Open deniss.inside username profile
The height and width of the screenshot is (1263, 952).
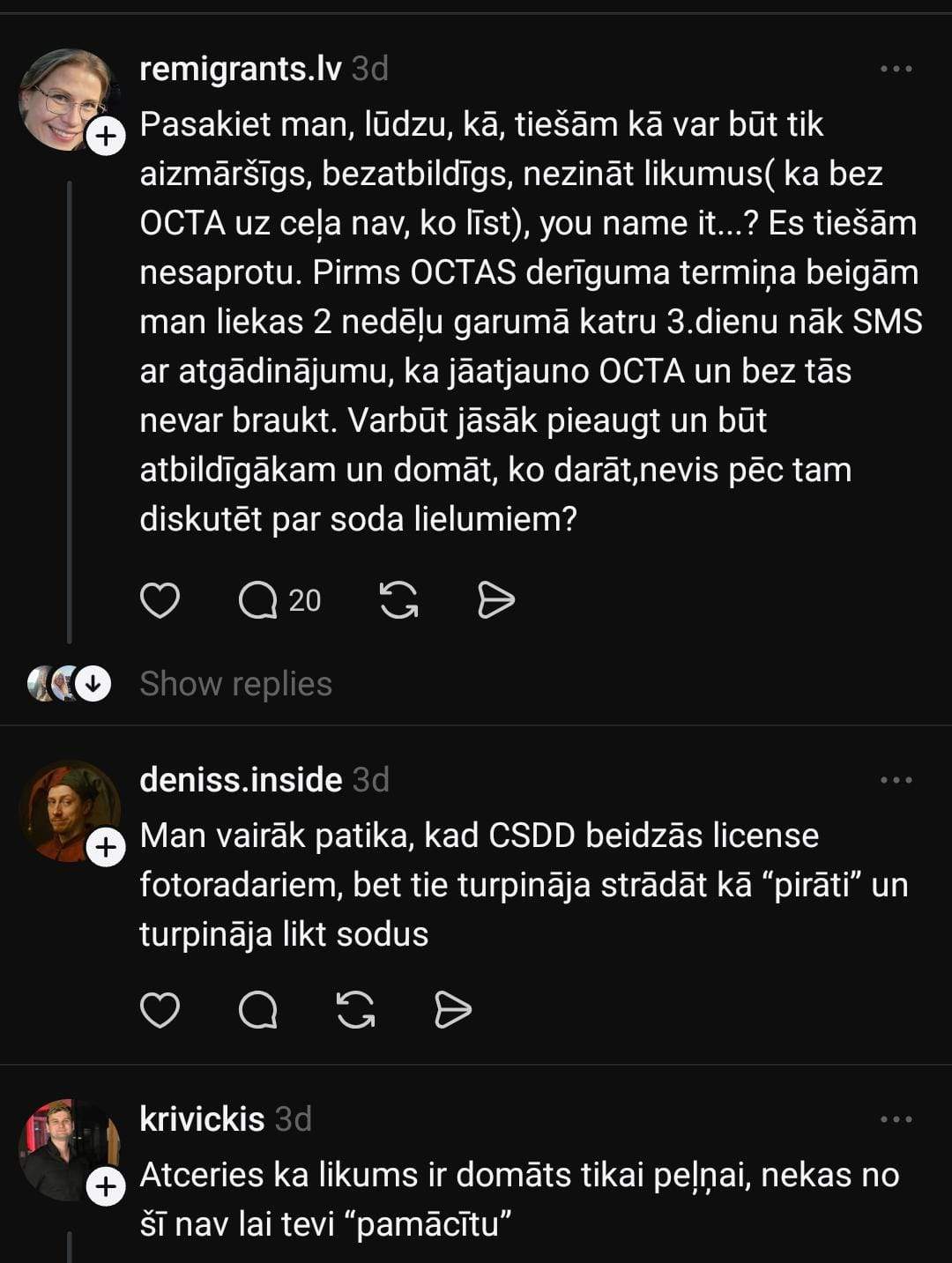click(x=241, y=780)
